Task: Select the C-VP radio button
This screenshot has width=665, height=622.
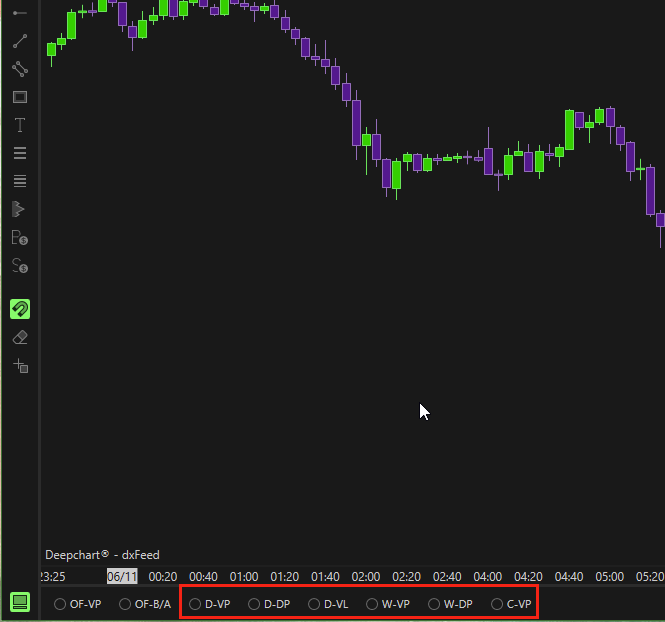Action: point(497,604)
